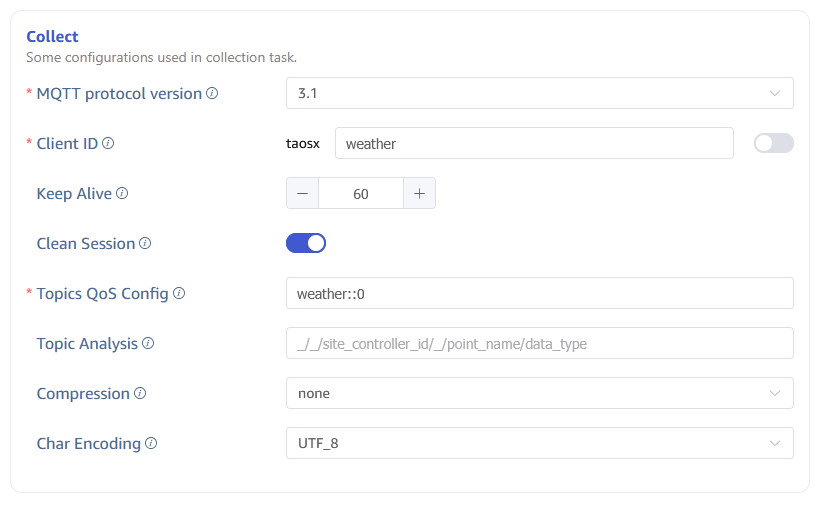
Task: Click the Topic Analysis info icon
Action: (148, 343)
